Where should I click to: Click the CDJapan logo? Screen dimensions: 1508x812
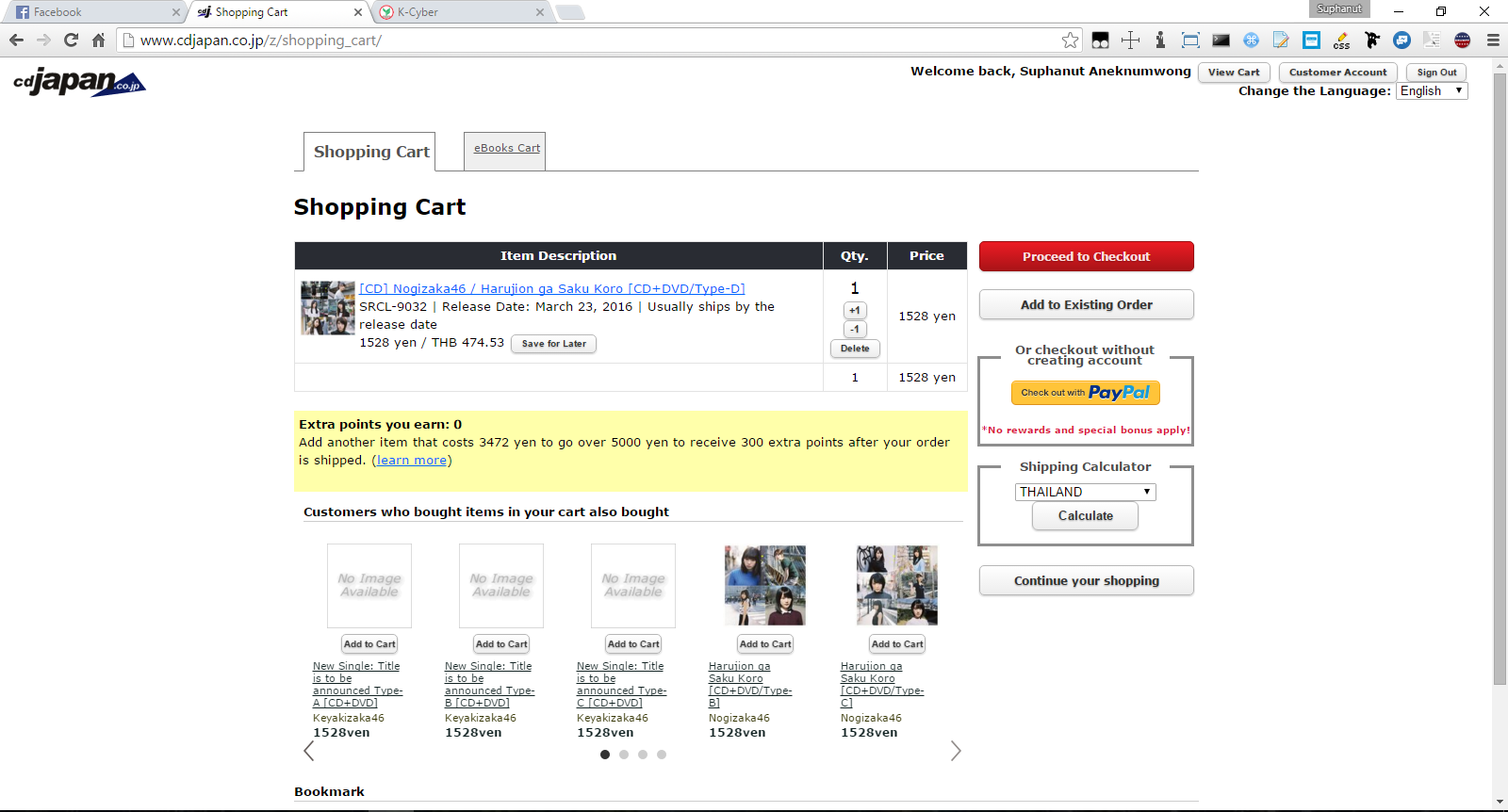click(80, 82)
